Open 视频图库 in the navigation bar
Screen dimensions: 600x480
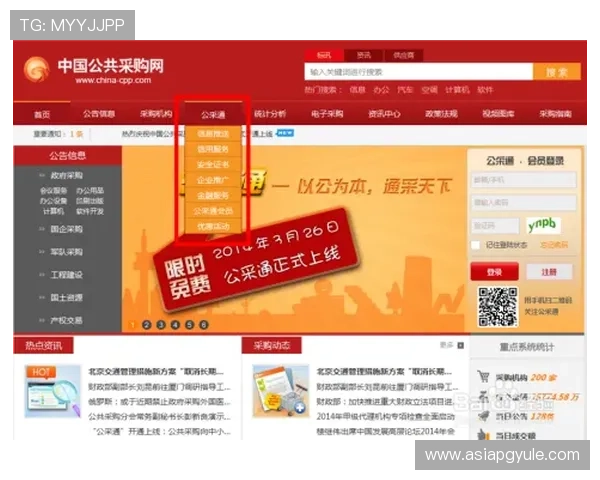pos(498,114)
